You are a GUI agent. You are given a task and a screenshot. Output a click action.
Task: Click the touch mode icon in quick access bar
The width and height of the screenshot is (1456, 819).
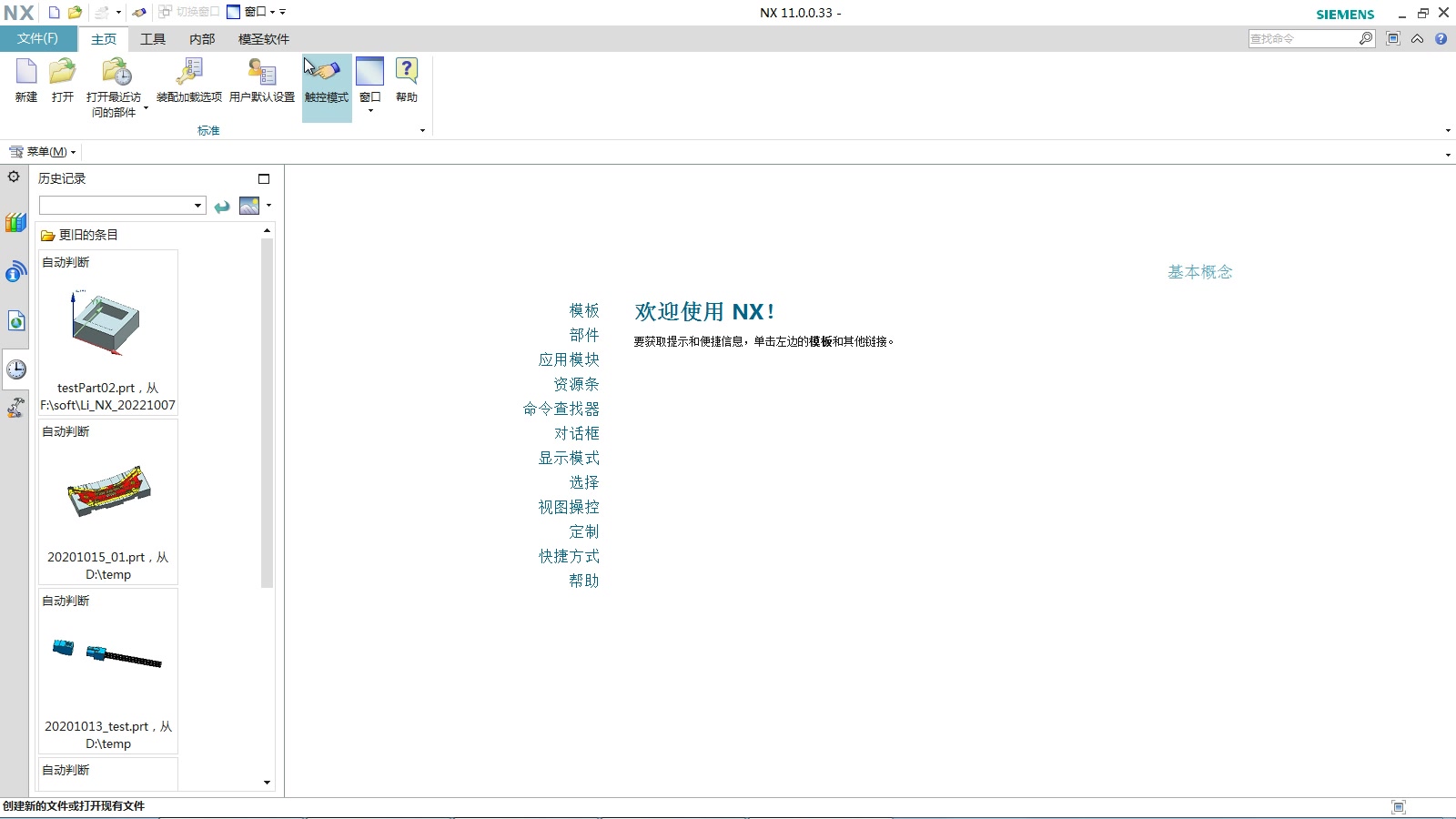139,13
